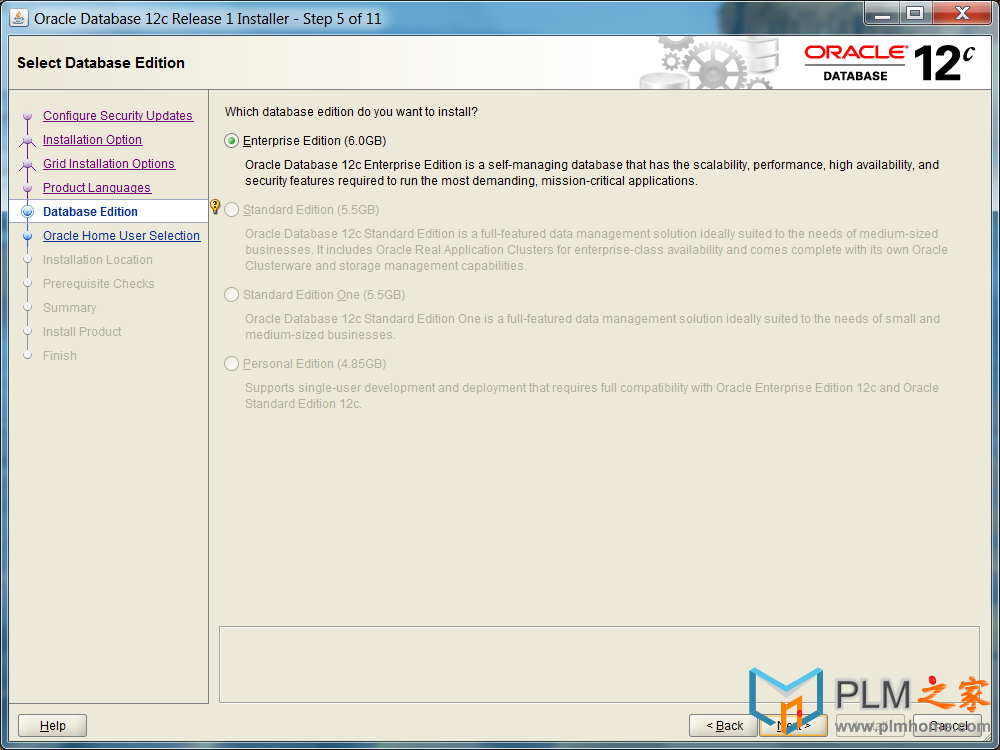Proceed with the Next button

point(793,726)
